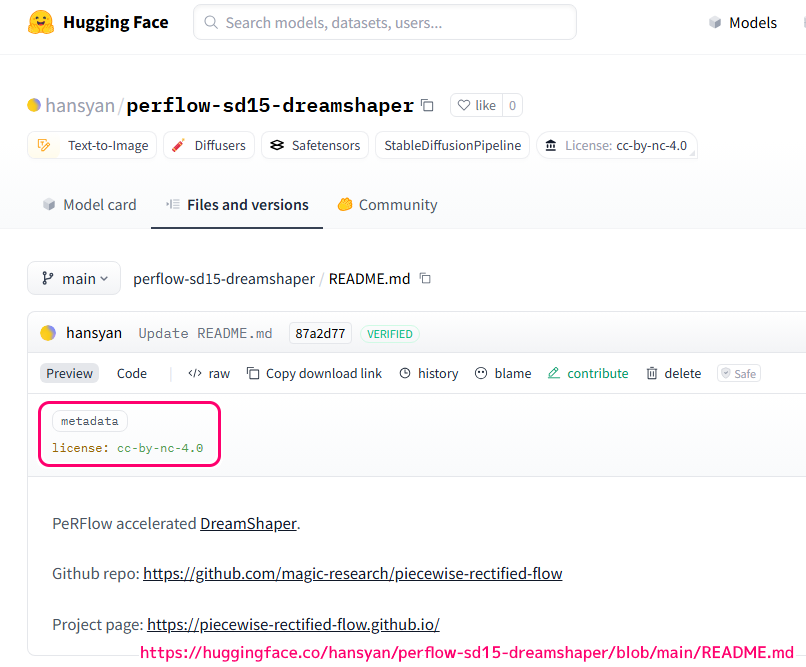
Task: Click Copy download link
Action: [323, 374]
